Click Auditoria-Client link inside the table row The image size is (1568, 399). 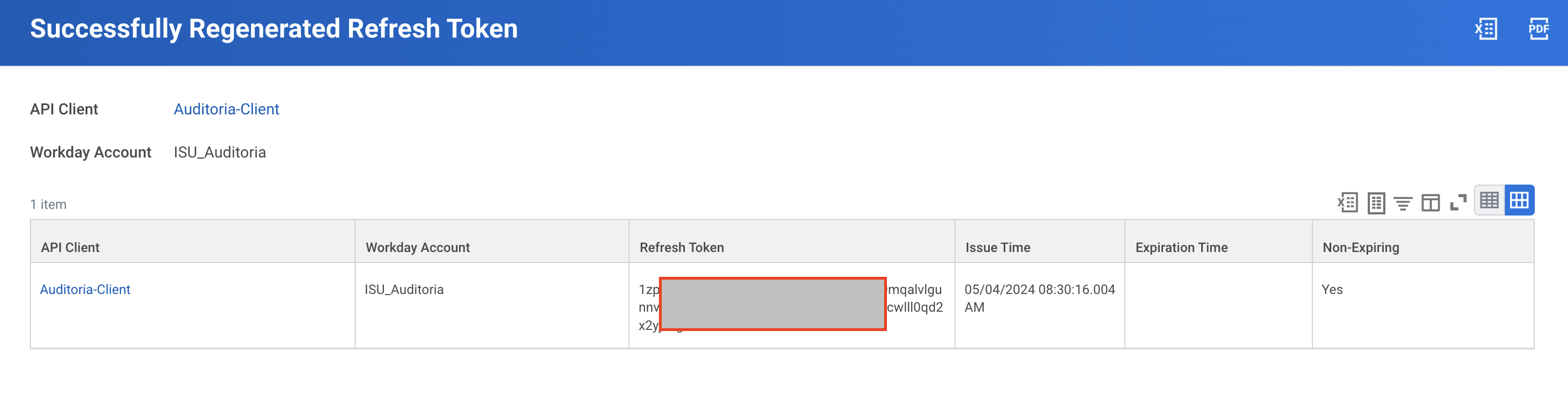click(85, 290)
